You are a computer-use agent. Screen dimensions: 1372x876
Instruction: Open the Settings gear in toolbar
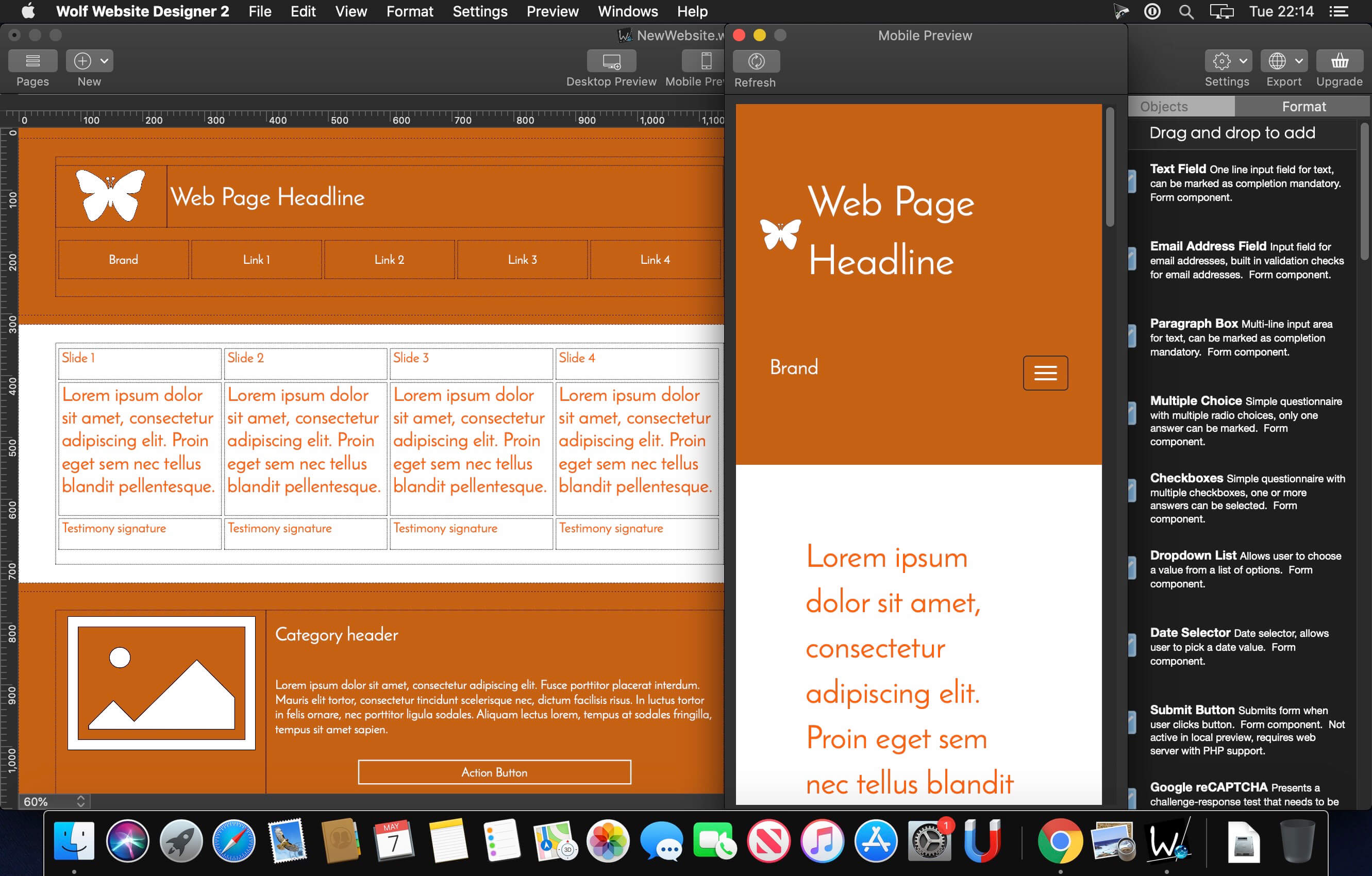1221,61
